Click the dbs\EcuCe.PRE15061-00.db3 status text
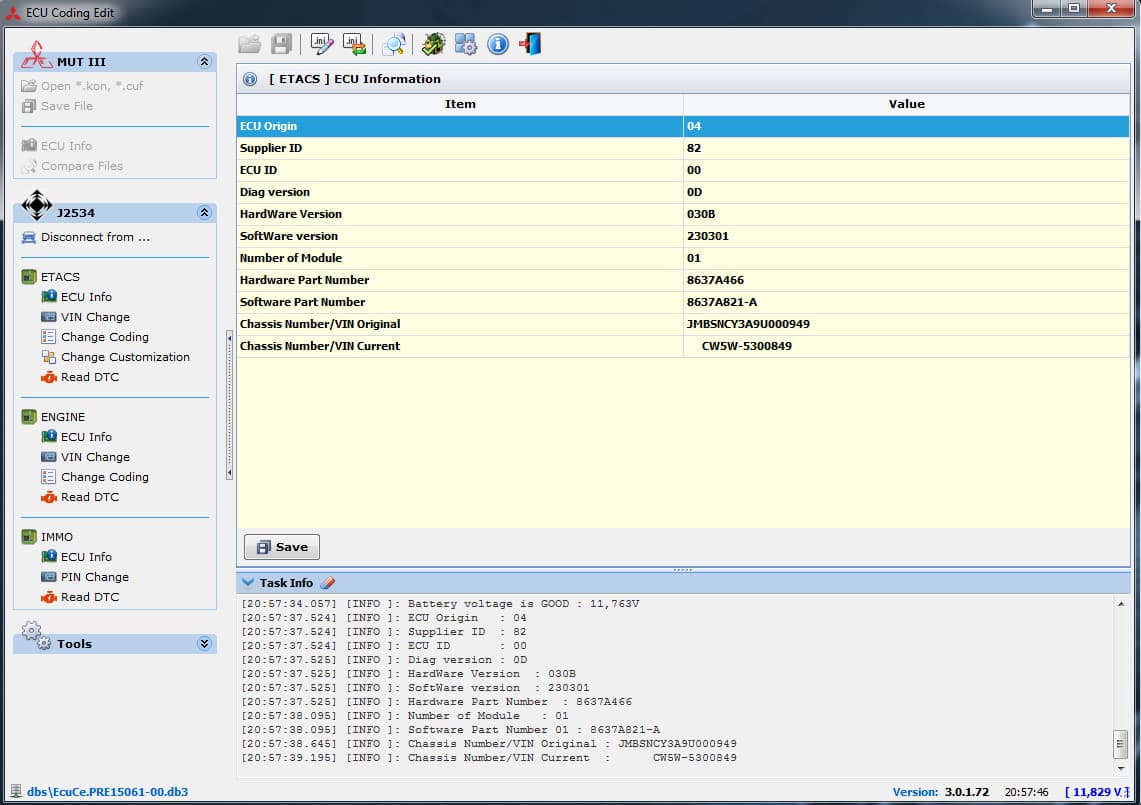The image size is (1141, 805). (108, 792)
